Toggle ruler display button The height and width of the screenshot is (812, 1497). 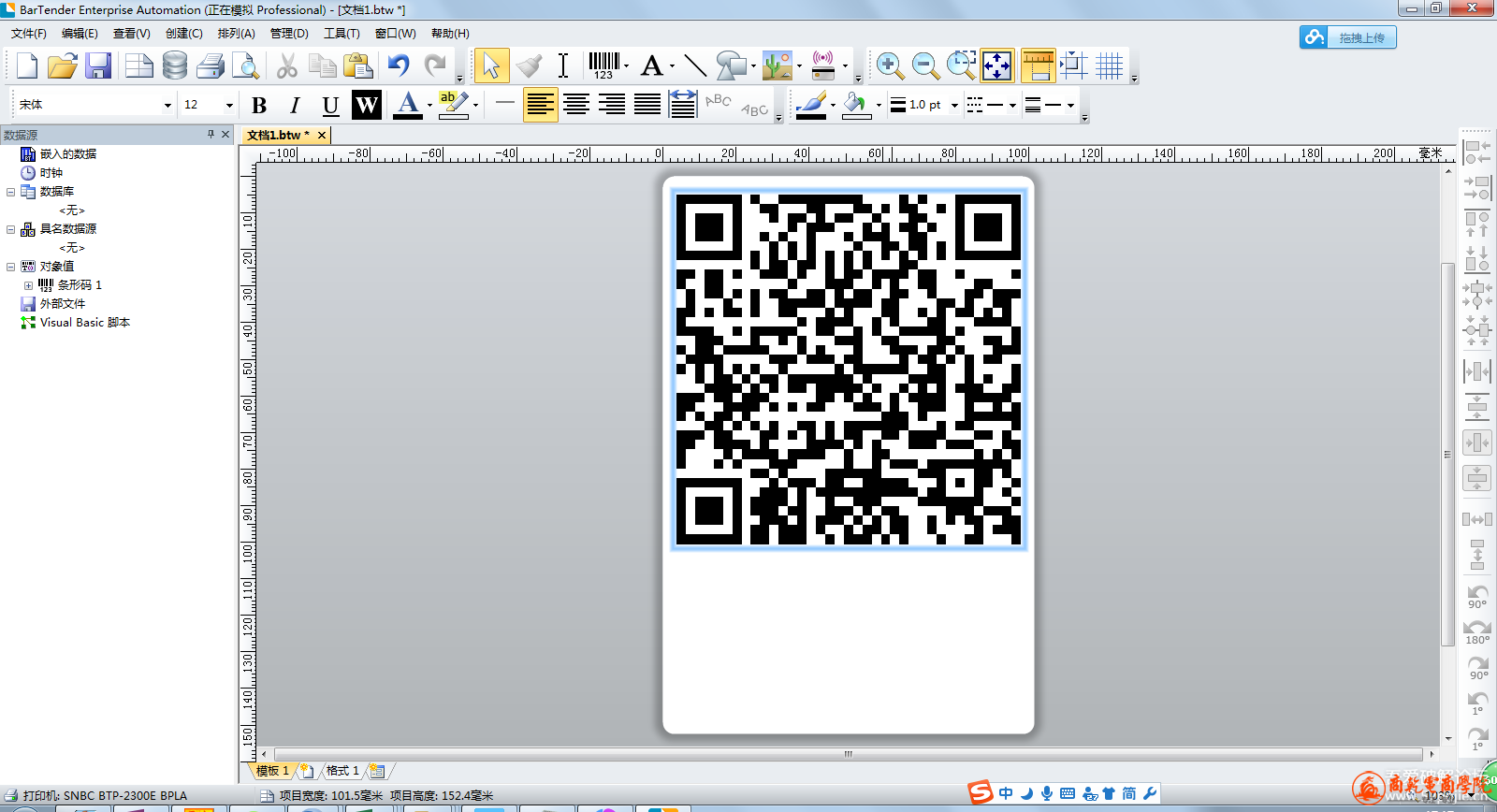[1039, 65]
